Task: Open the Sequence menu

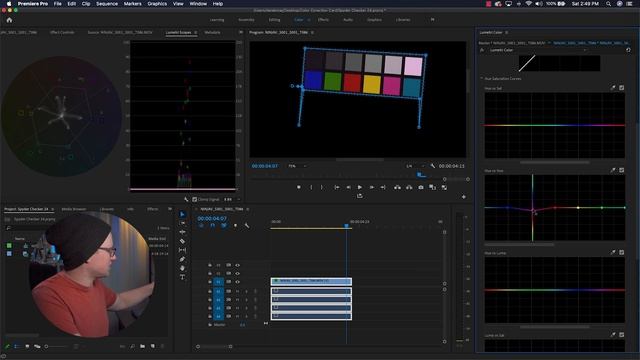Action: 107,4
